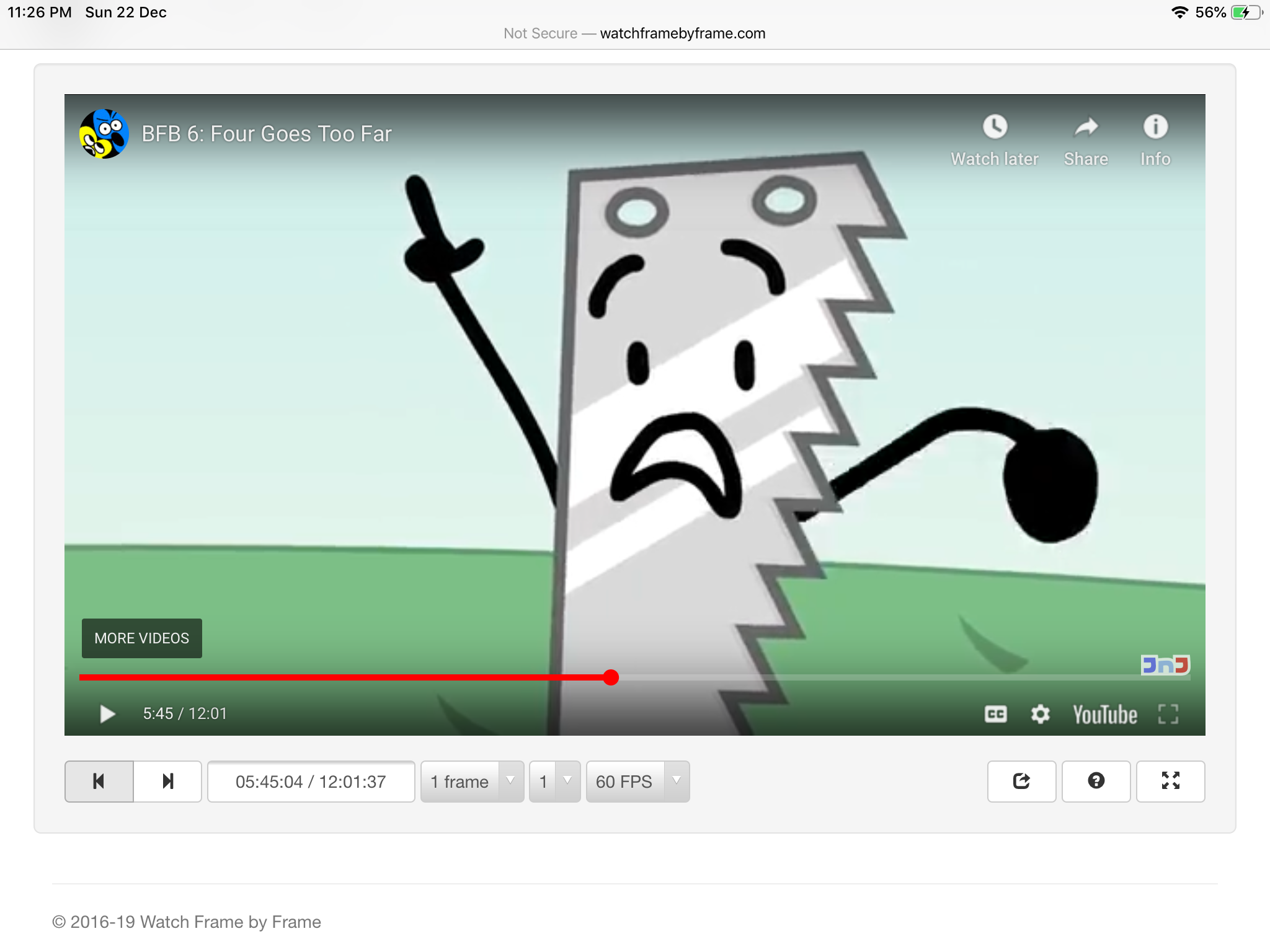The width and height of the screenshot is (1270, 952).
Task: Click the MORE VIDEOS button
Action: point(142,638)
